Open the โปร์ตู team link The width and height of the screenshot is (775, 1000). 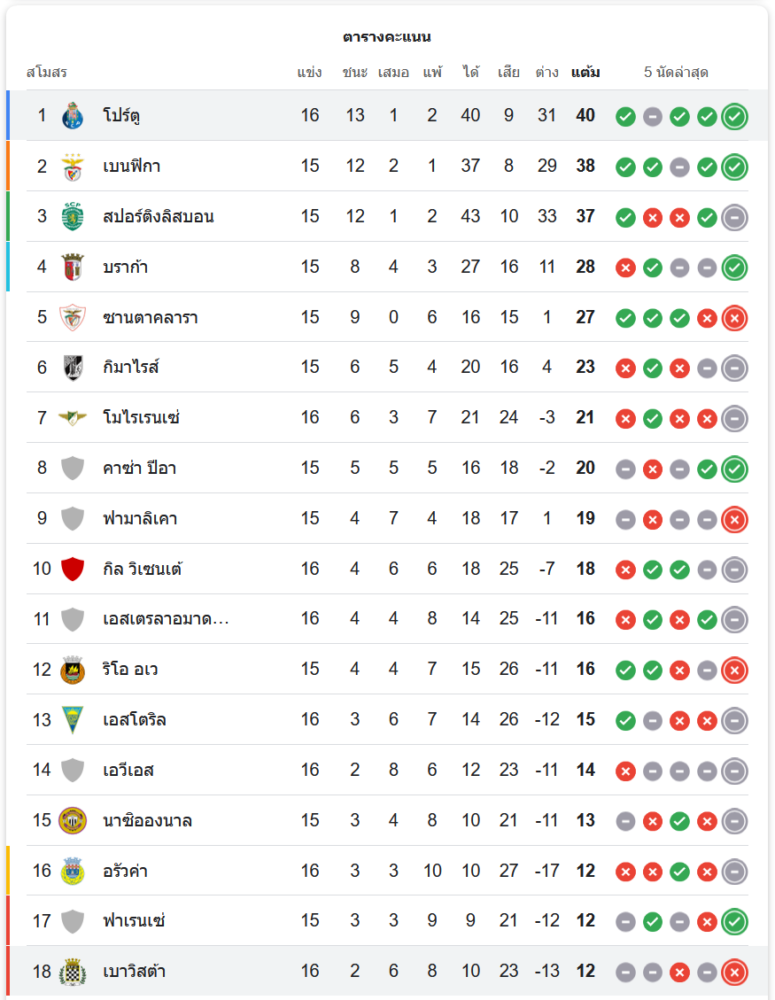[121, 116]
